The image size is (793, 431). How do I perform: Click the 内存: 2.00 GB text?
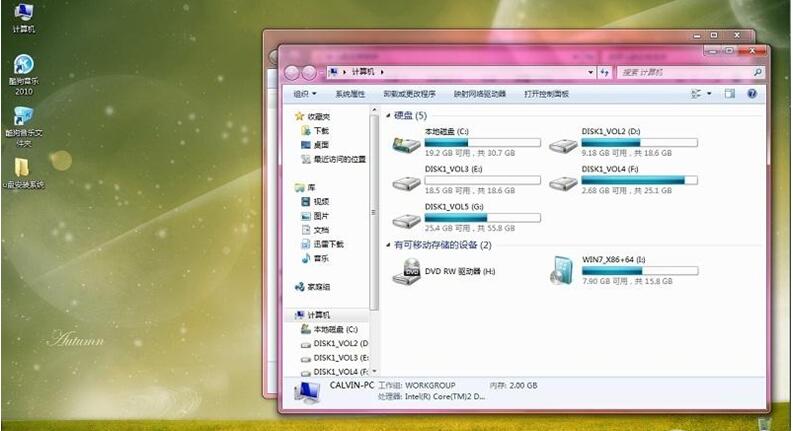click(513, 385)
